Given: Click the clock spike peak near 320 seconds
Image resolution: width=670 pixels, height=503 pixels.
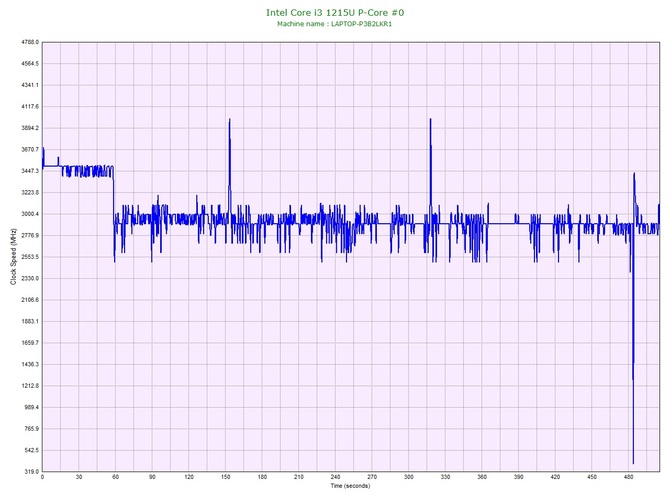Looking at the screenshot, I should pyautogui.click(x=430, y=120).
